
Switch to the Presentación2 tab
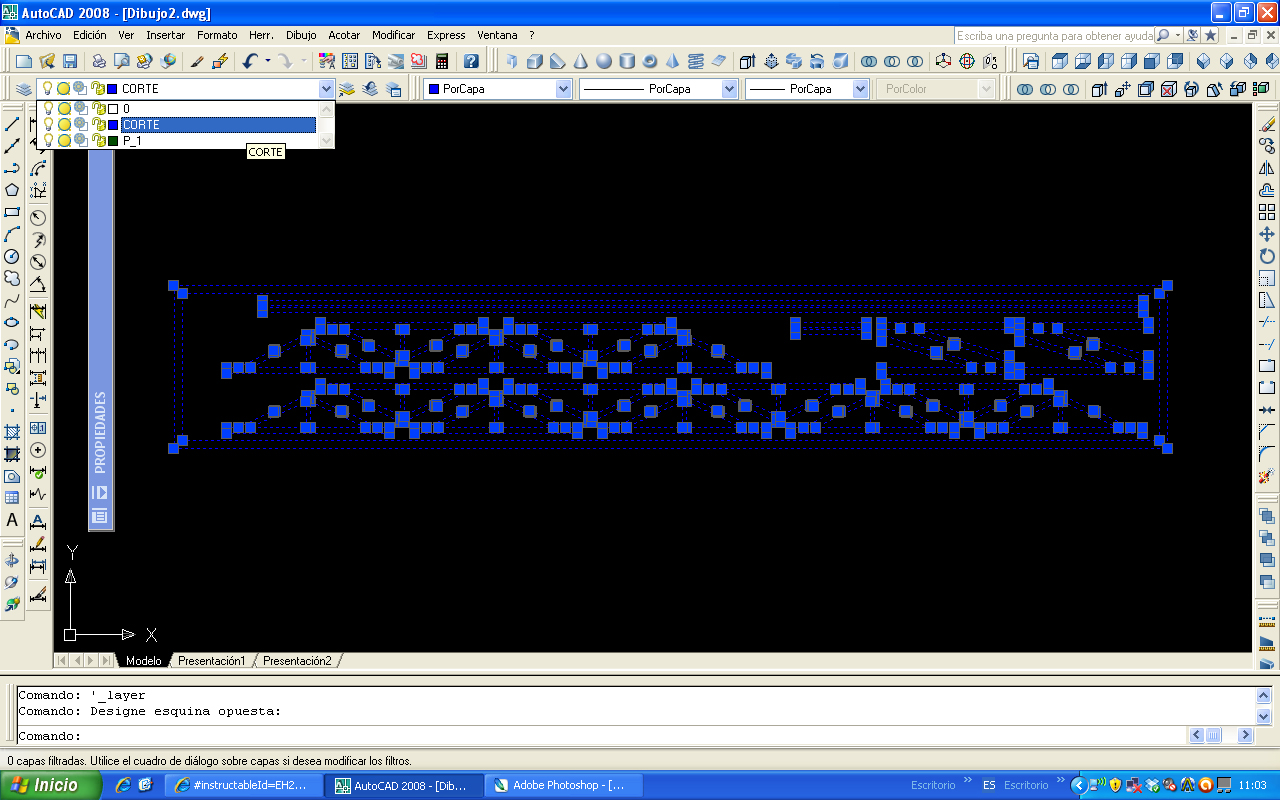coord(297,661)
